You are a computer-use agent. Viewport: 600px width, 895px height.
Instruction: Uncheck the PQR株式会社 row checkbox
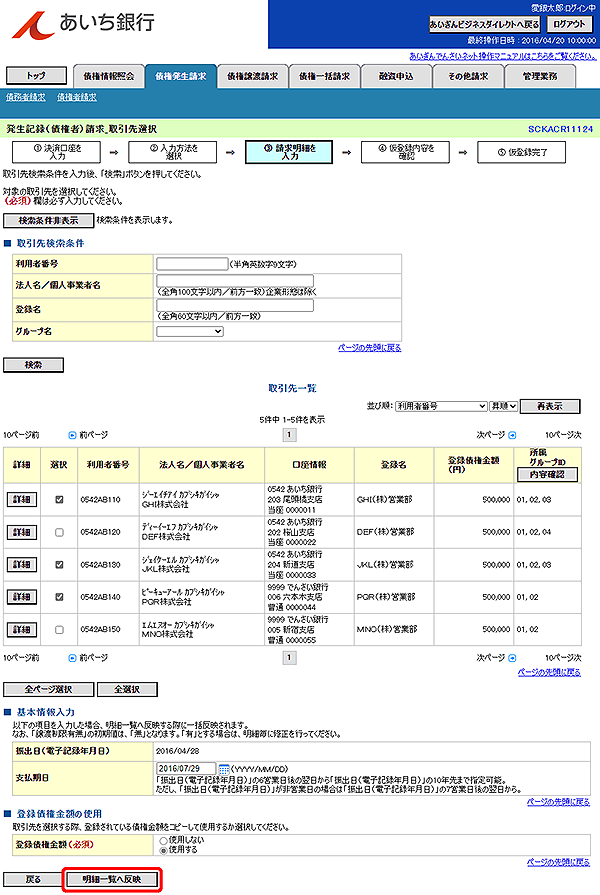pyautogui.click(x=59, y=597)
